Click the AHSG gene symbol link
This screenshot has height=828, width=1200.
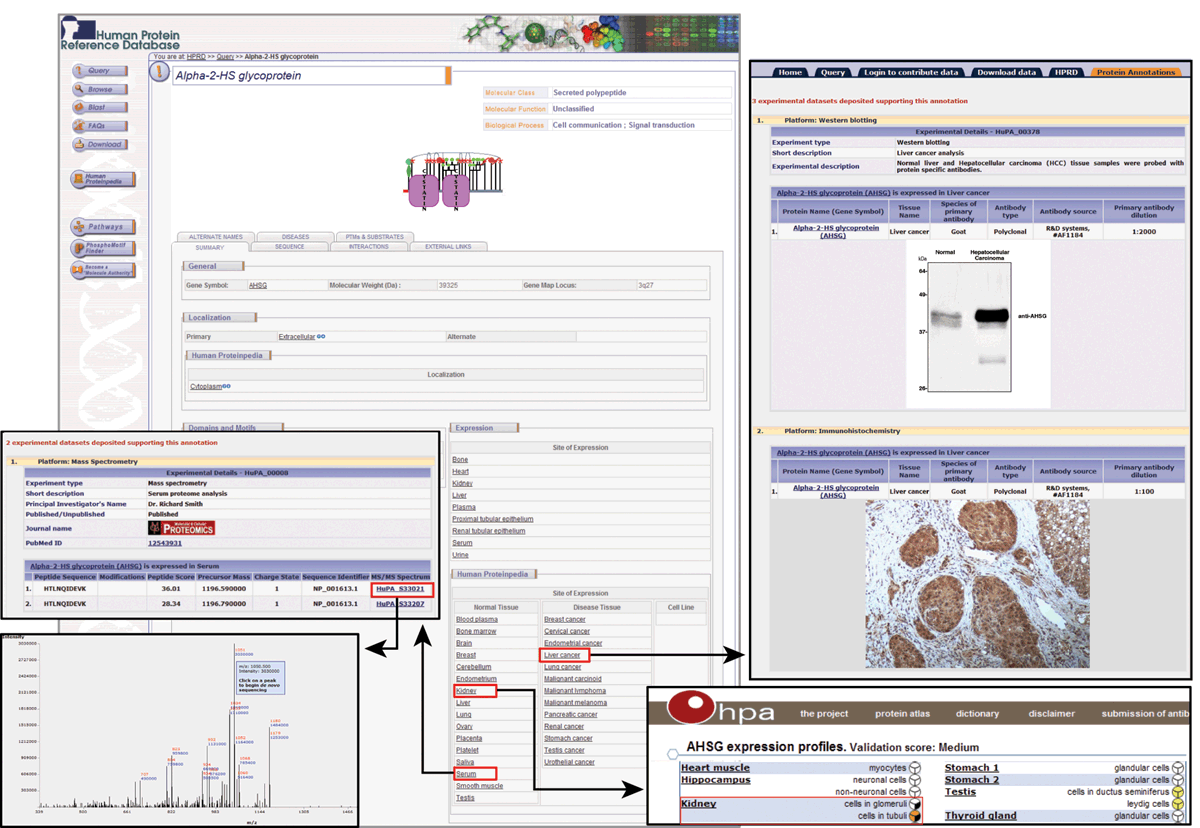click(x=258, y=286)
